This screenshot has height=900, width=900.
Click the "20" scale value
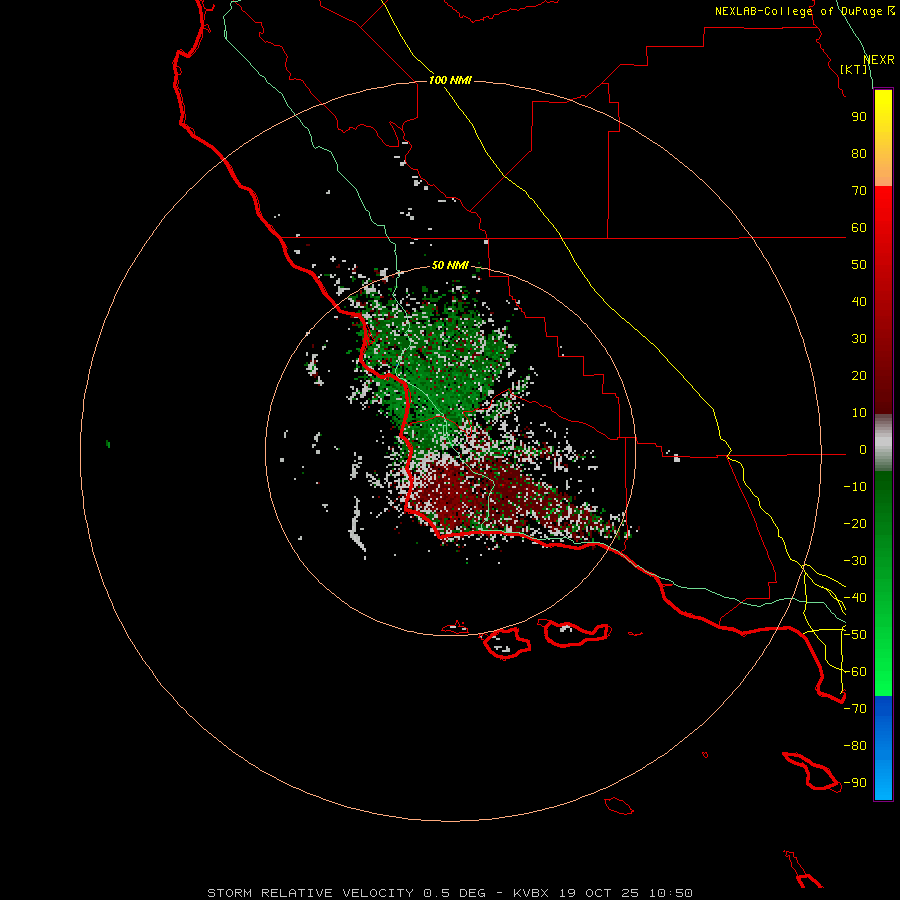(x=859, y=376)
